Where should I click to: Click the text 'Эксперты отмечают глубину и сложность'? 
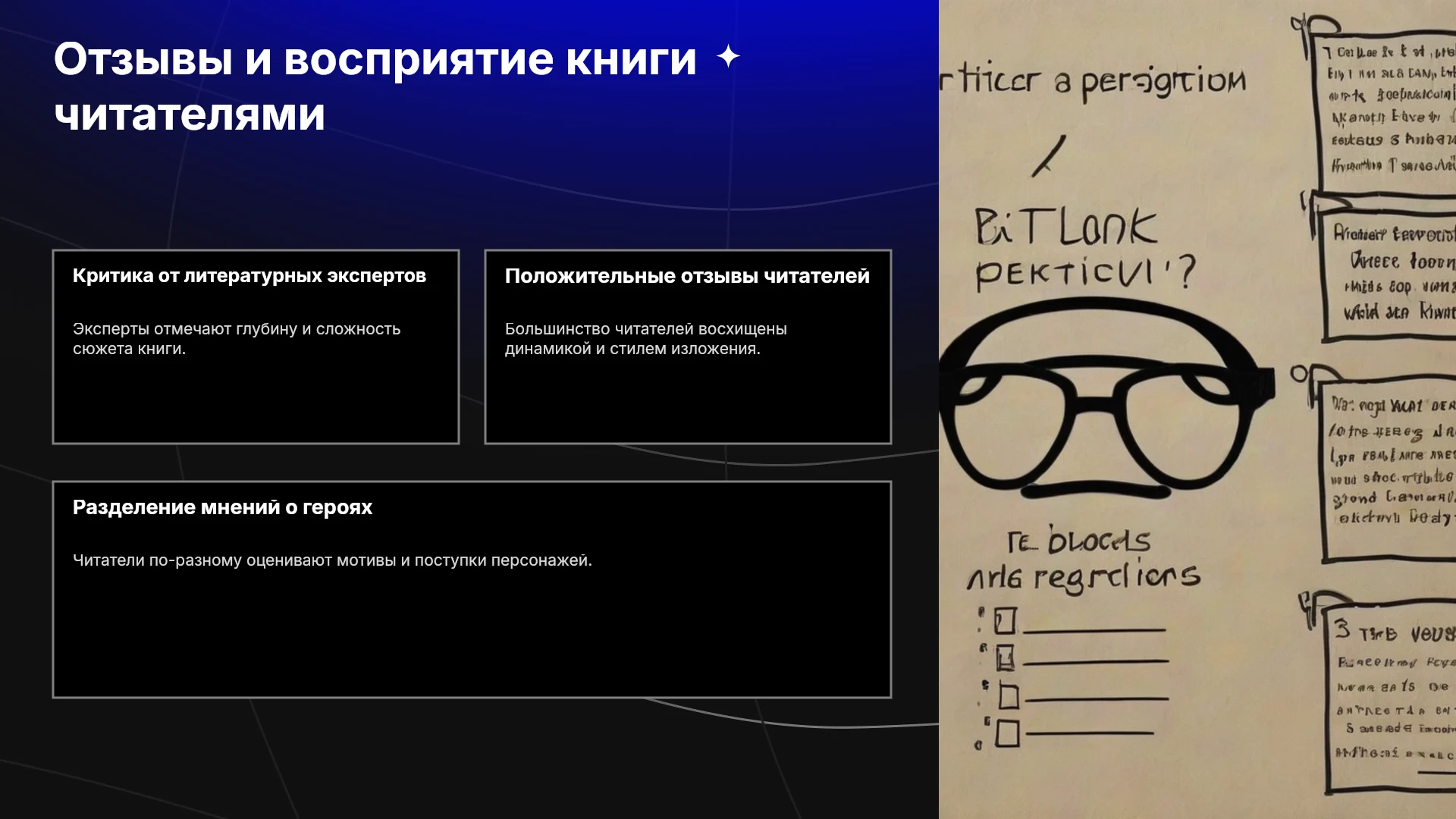coord(237,329)
